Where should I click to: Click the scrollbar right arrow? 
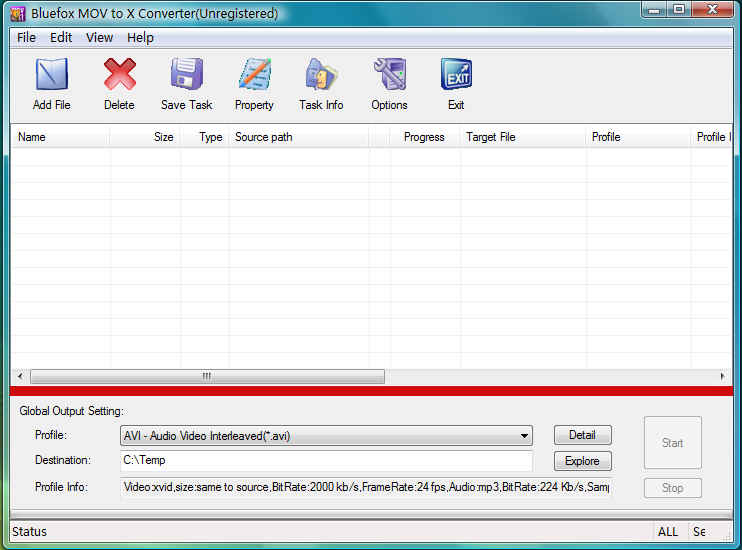click(722, 376)
